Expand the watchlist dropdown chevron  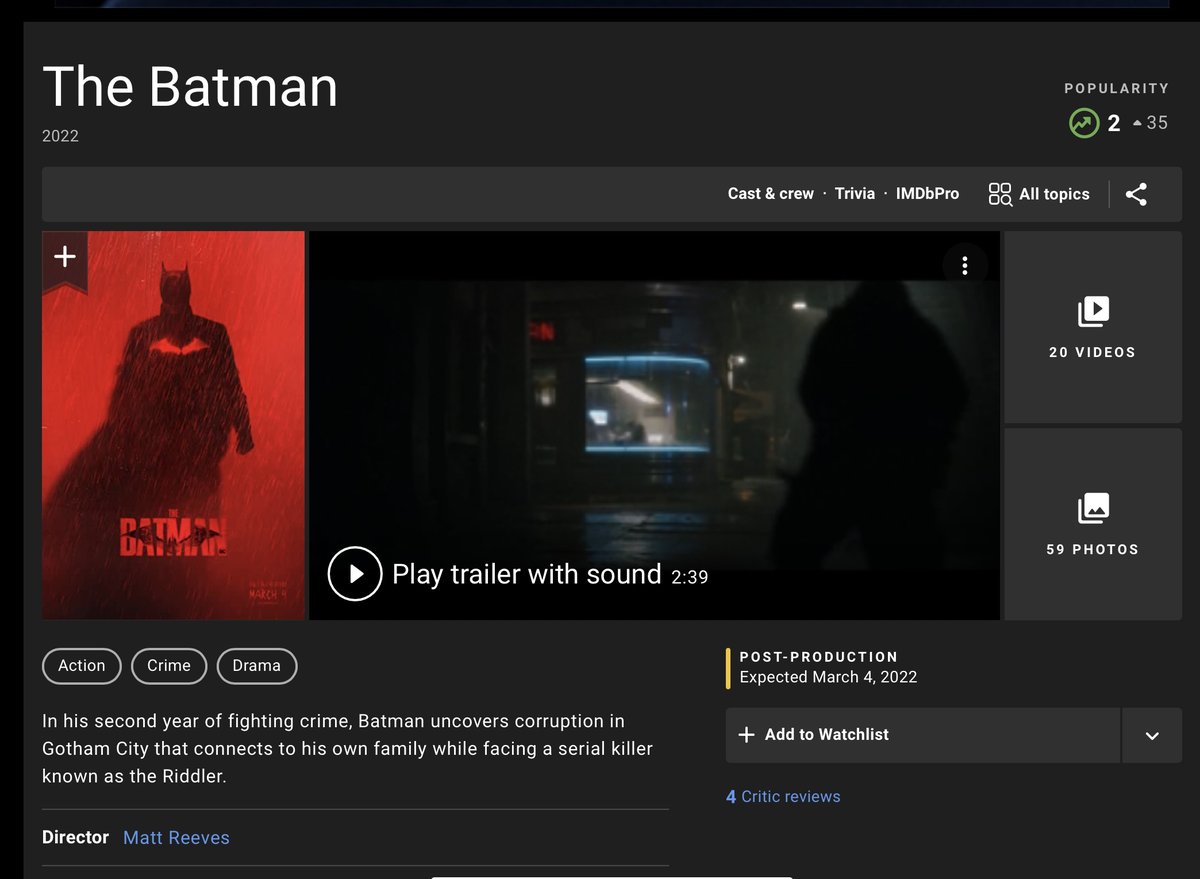click(1152, 735)
